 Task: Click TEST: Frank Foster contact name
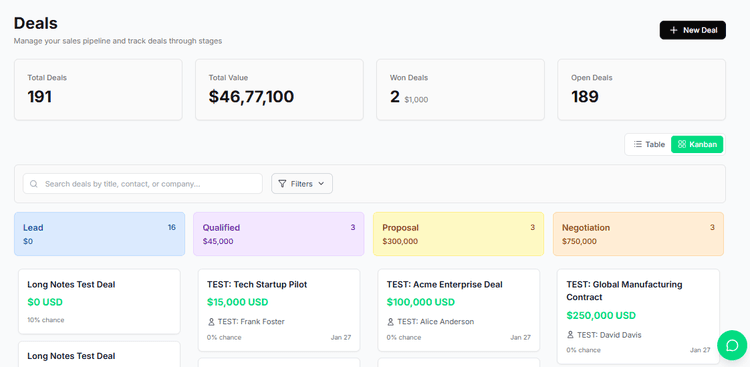click(251, 322)
